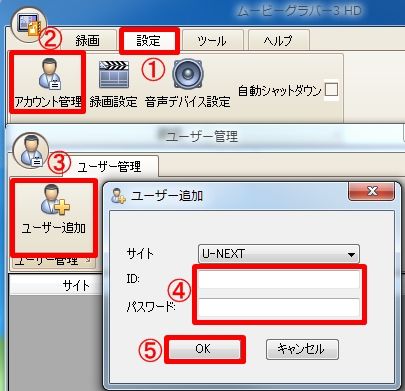
Task: Open アカウント管理 account management
Action: (48, 83)
